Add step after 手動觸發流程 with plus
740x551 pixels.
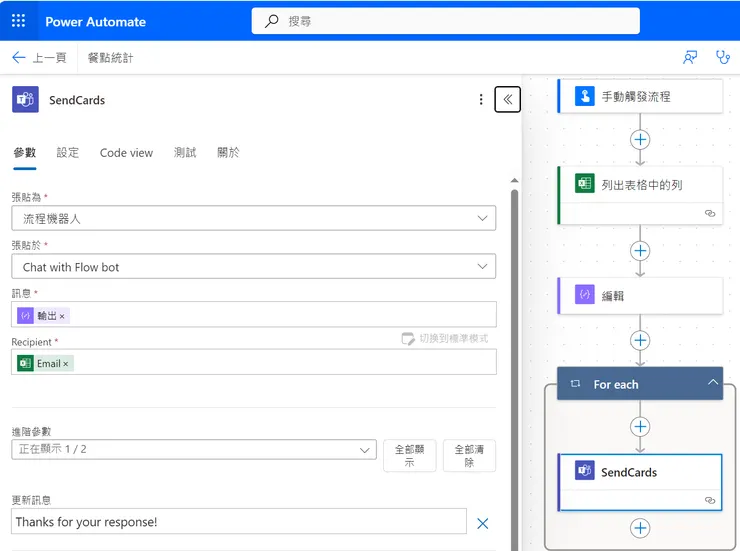click(640, 140)
